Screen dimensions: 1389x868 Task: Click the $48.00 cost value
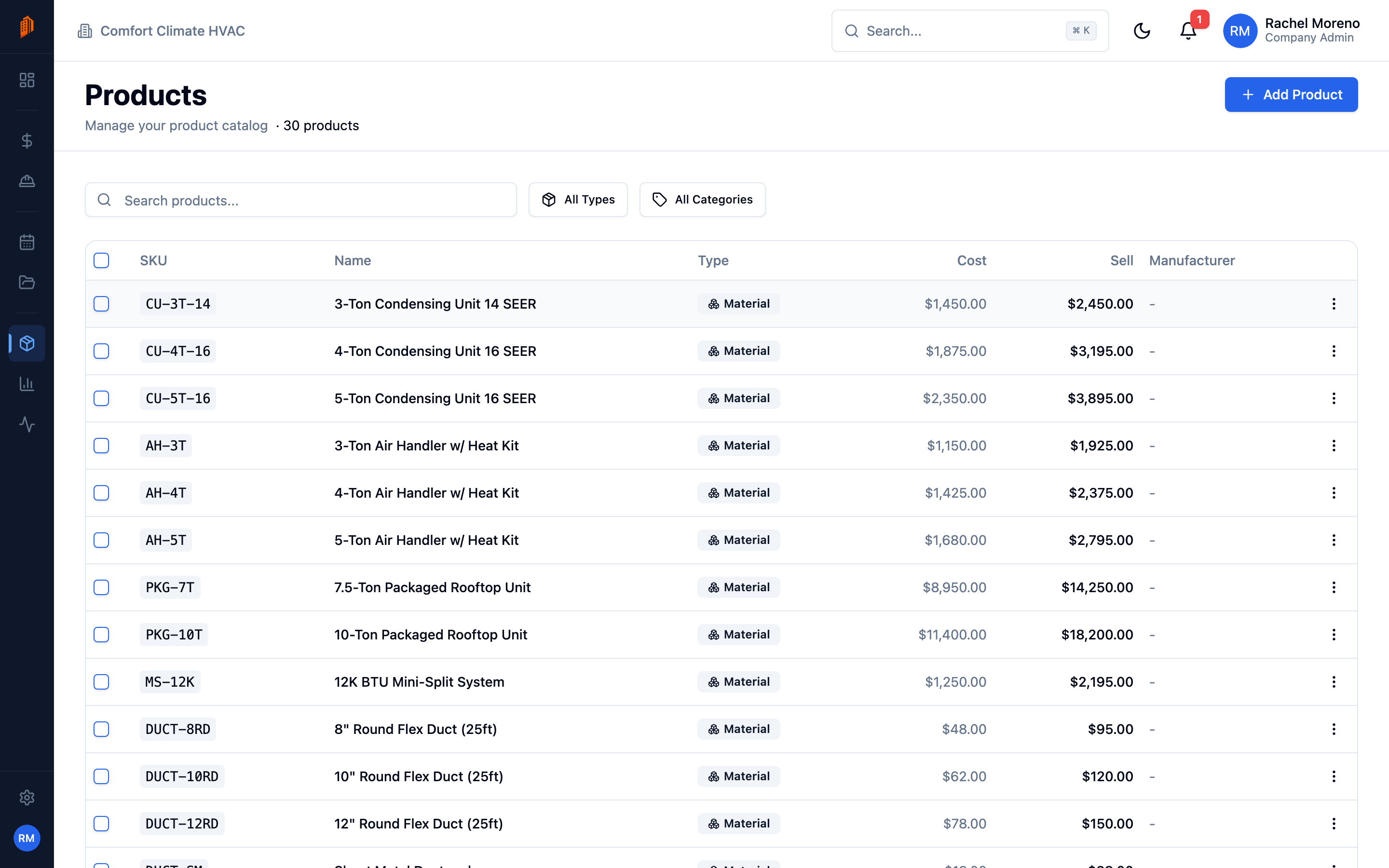click(x=964, y=729)
